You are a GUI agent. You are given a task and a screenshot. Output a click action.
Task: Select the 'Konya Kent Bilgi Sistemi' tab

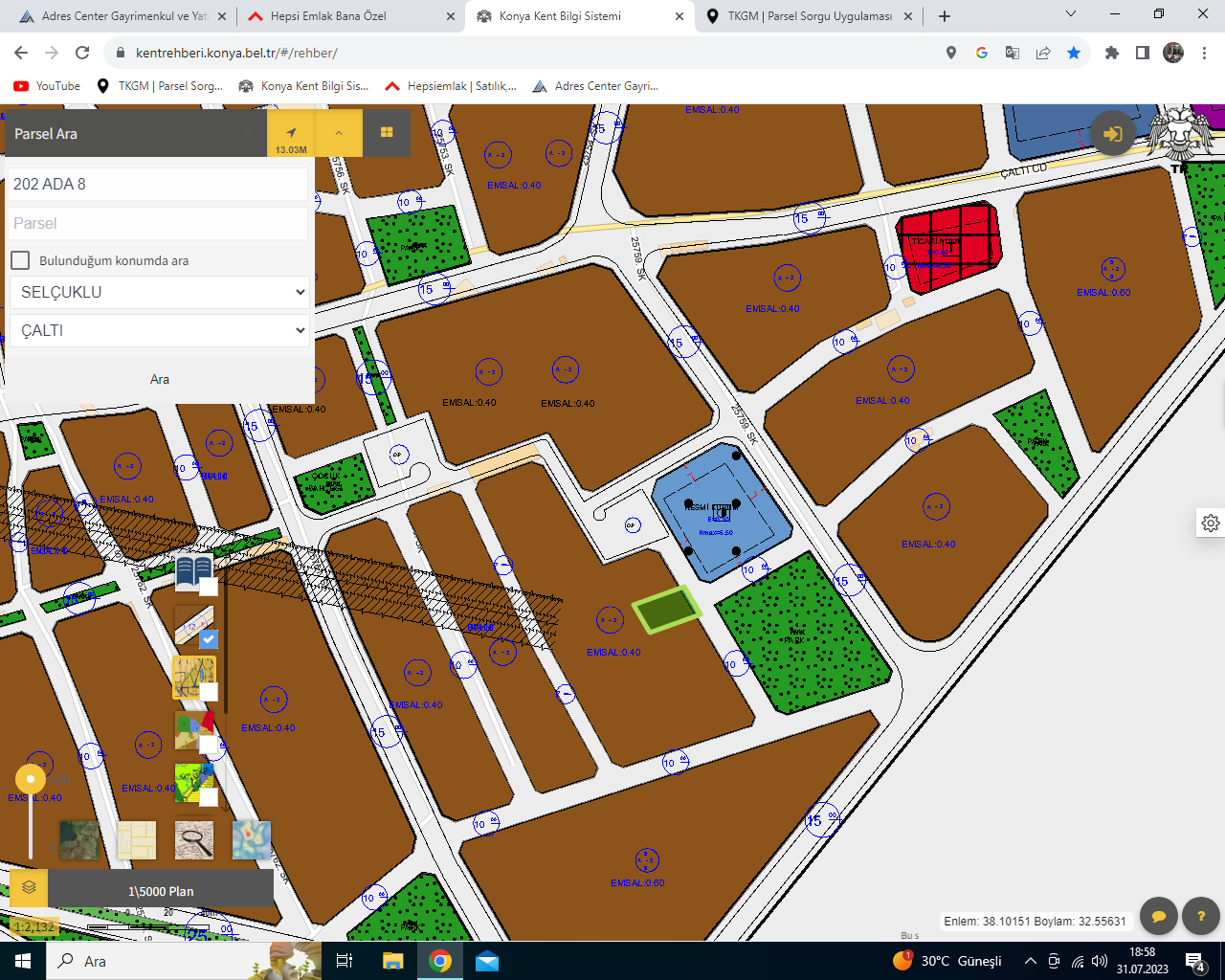pos(580,16)
